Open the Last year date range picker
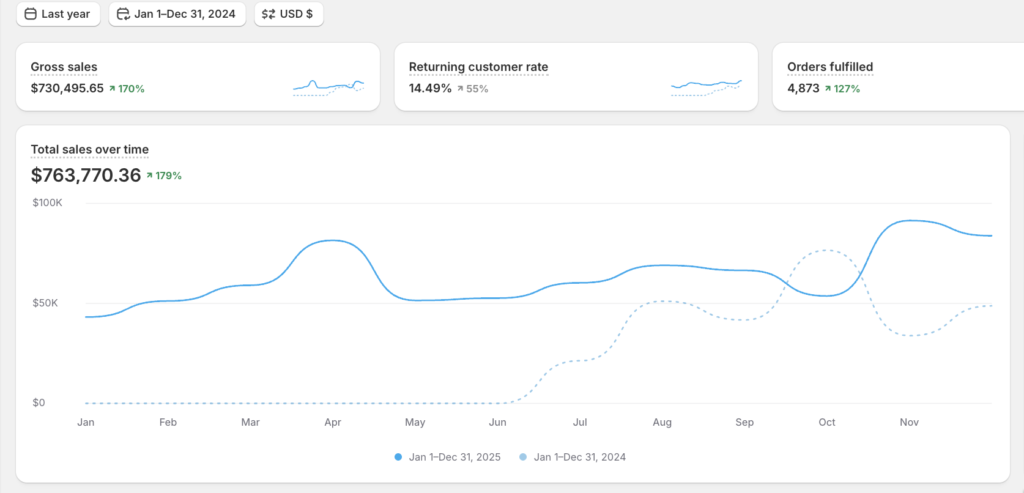 coord(58,14)
